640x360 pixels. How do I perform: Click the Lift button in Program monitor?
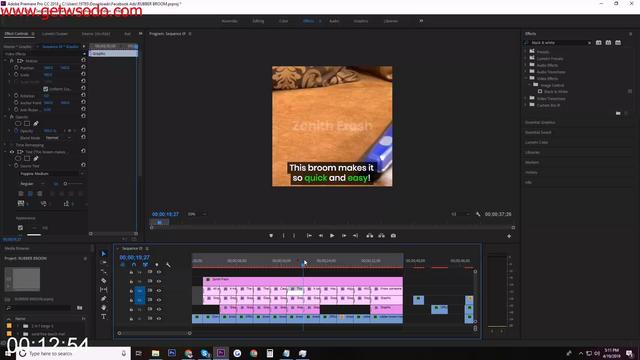click(369, 236)
